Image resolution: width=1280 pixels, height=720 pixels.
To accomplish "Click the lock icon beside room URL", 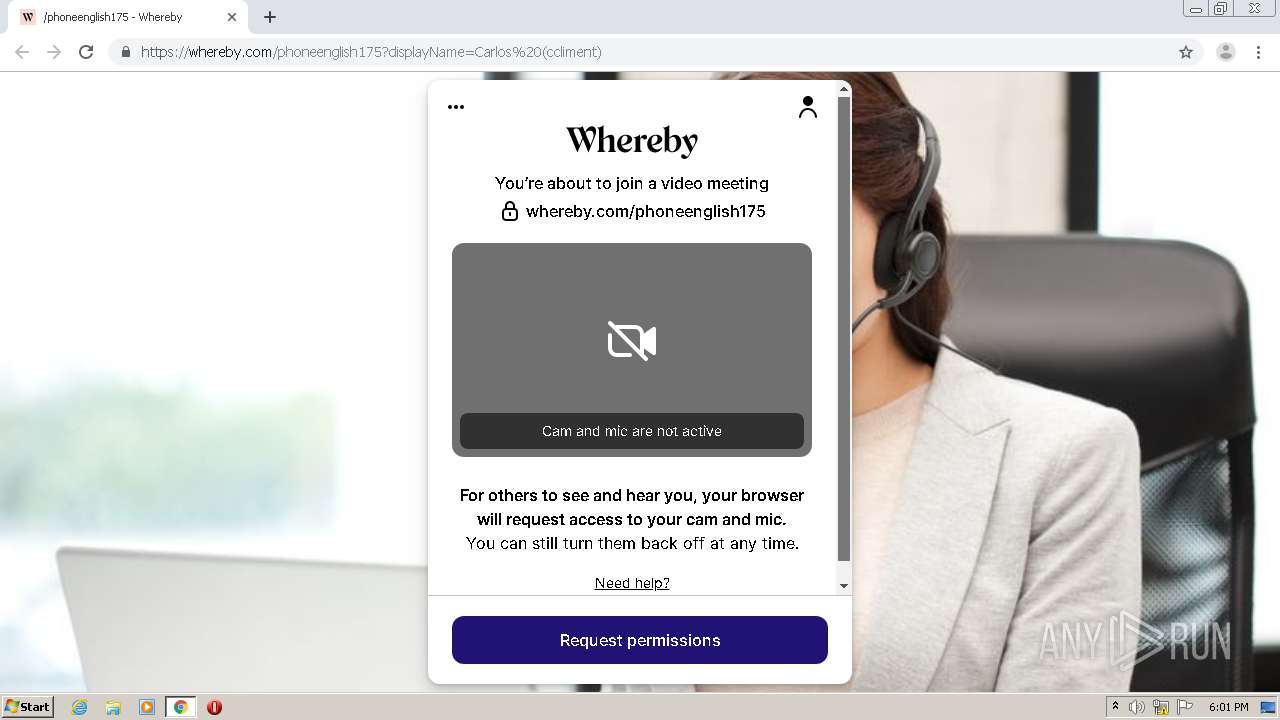I will click(510, 211).
